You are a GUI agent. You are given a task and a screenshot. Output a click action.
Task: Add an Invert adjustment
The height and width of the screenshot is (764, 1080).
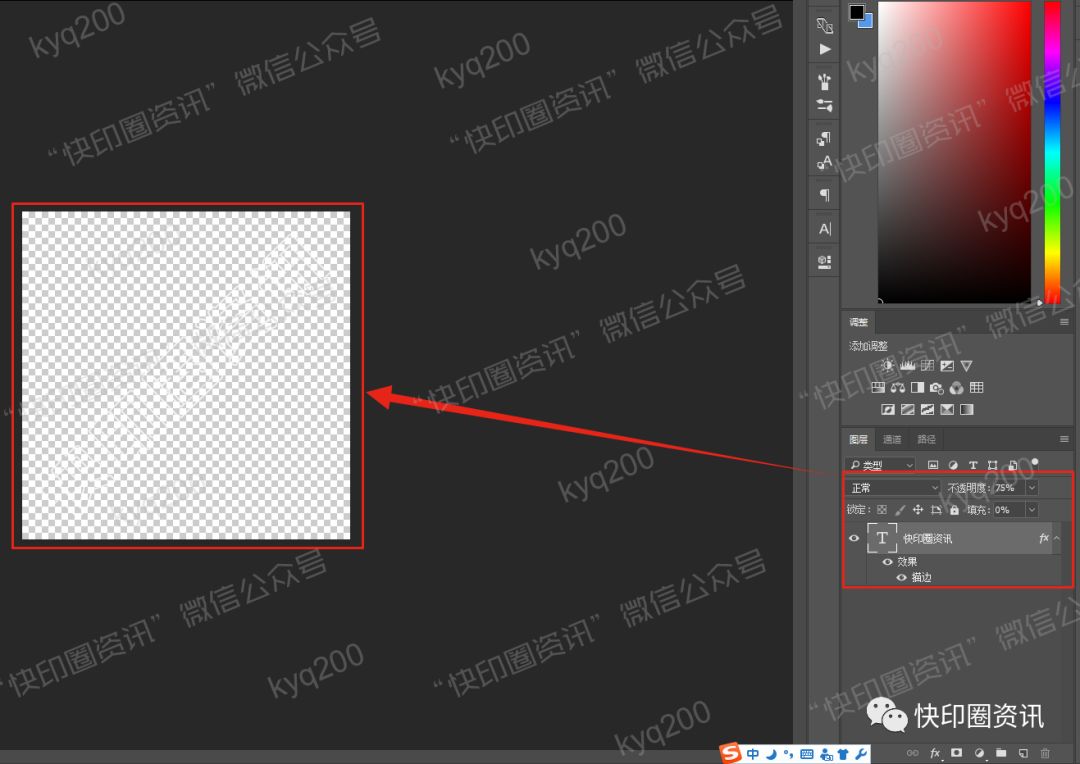click(888, 410)
